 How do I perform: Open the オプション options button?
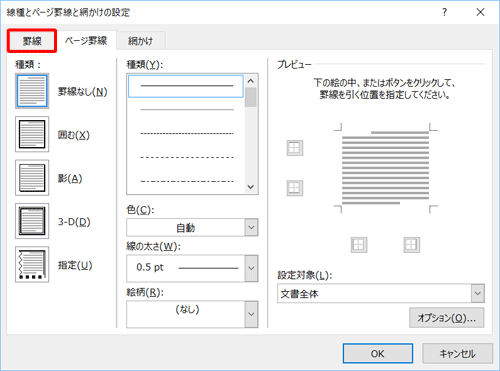(x=447, y=318)
